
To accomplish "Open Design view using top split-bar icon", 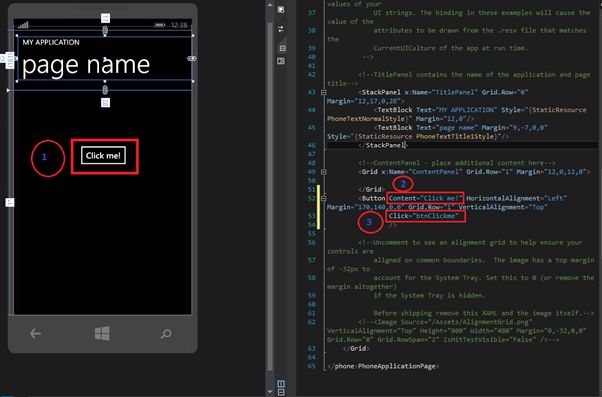I will (x=281, y=10).
